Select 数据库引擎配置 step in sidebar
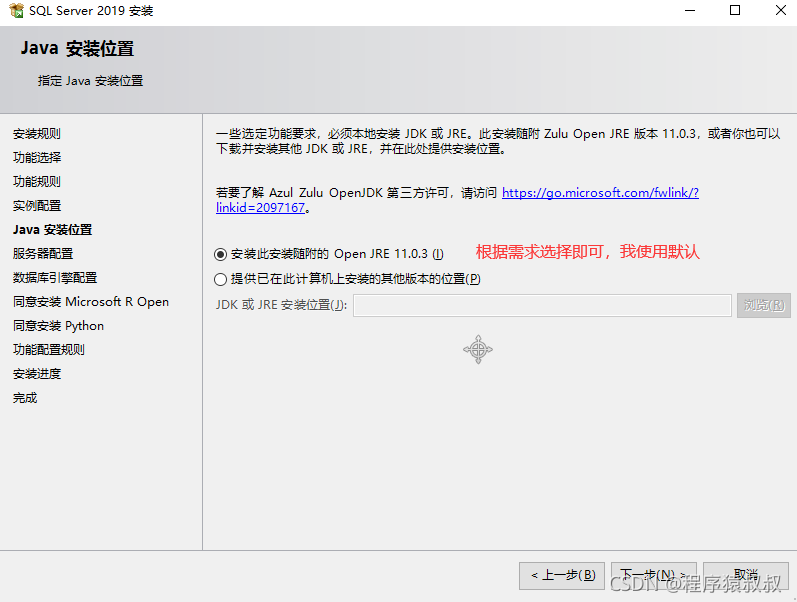Image resolution: width=797 pixels, height=602 pixels. [55, 278]
